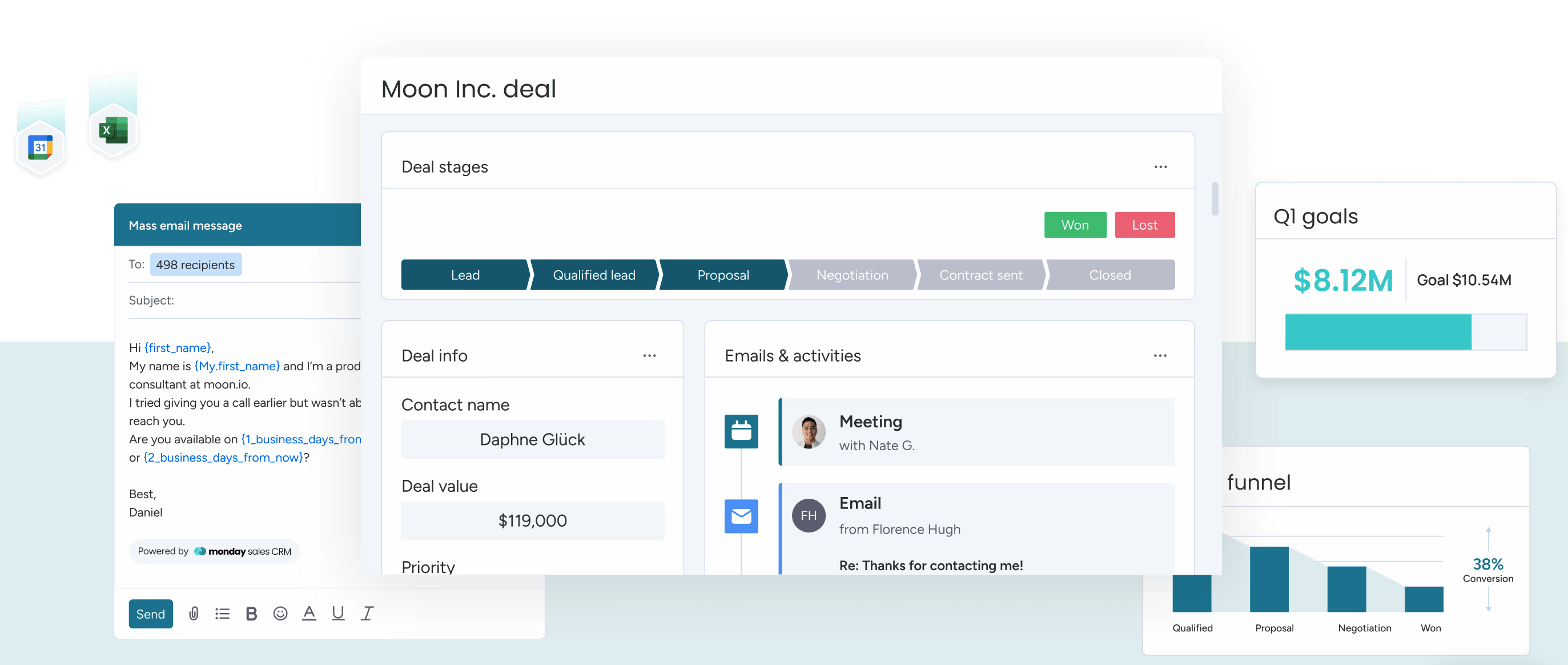Click the email envelope icon next to Florence Hugh
Image resolution: width=1568 pixels, height=665 pixels.
click(741, 516)
